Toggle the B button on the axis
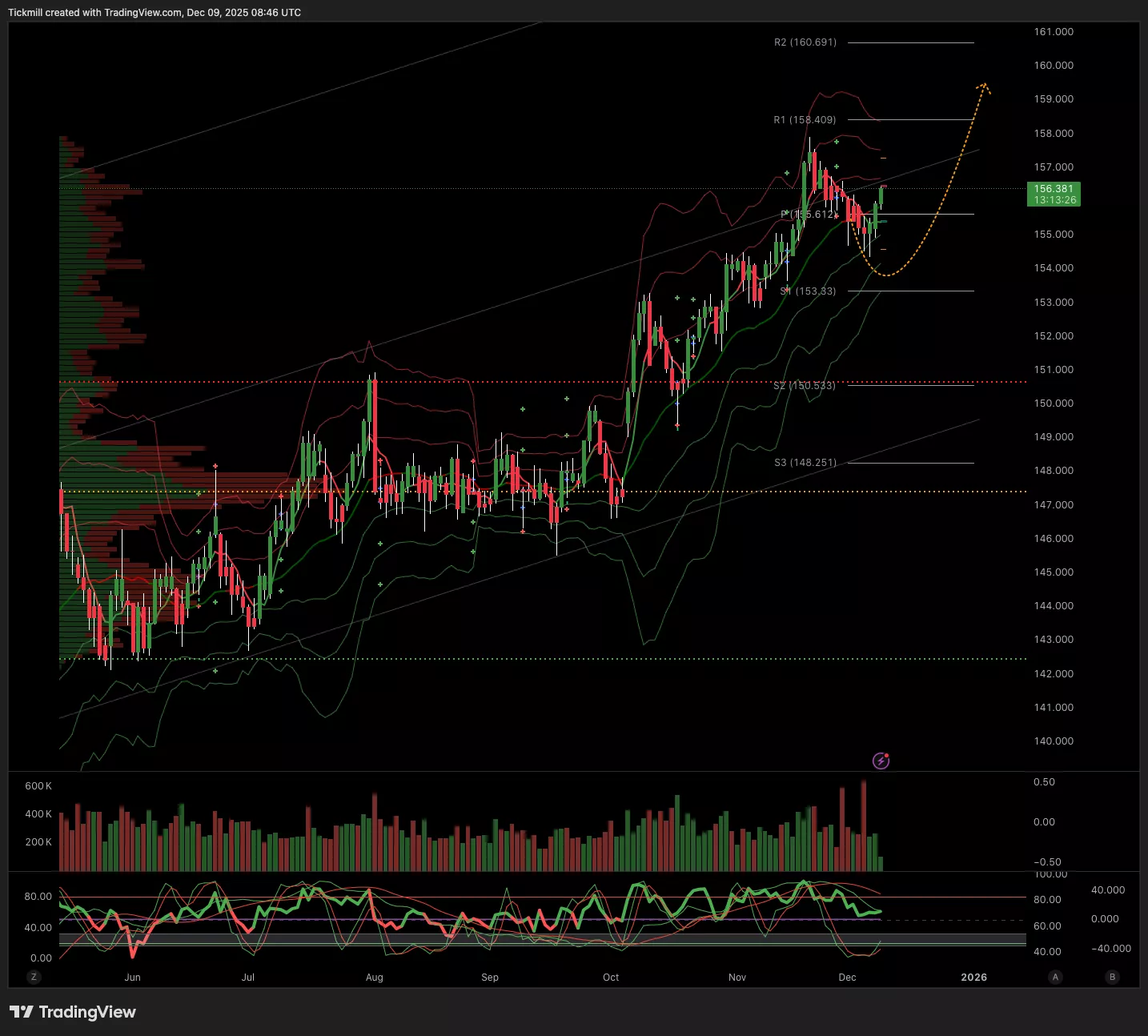 point(1112,977)
